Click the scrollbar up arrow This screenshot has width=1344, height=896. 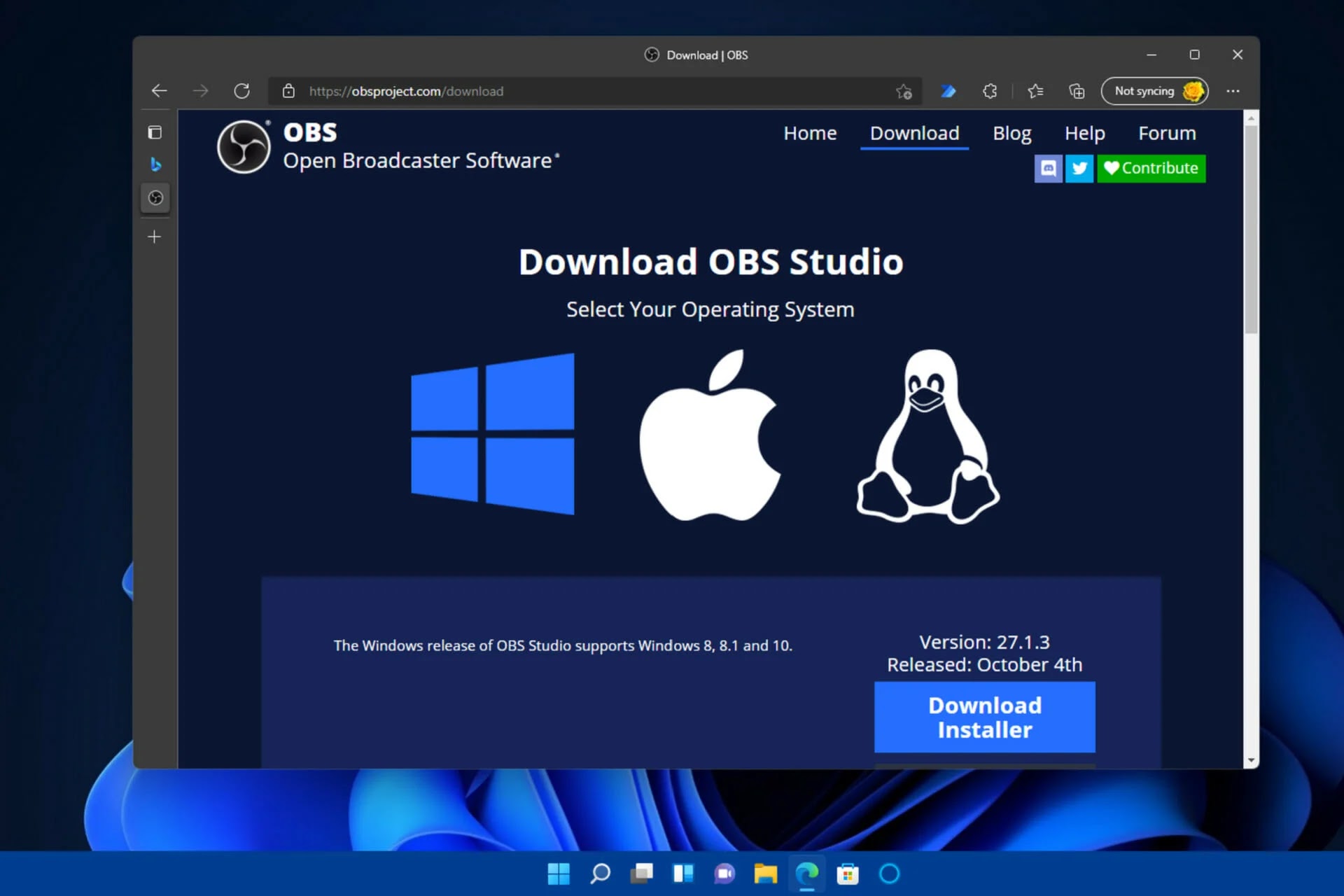point(1251,118)
